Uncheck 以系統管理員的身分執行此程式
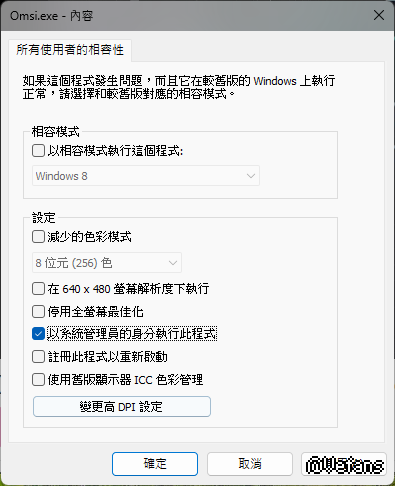 click(38, 334)
